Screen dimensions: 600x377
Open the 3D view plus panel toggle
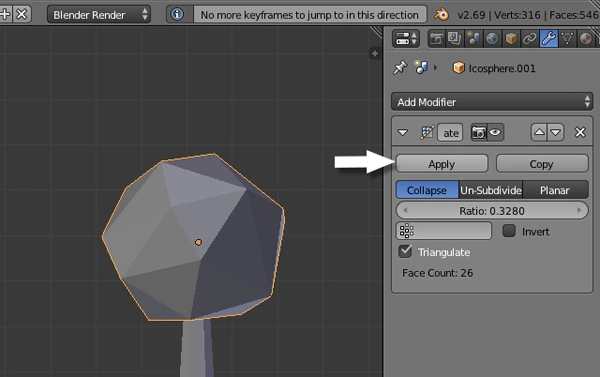375,54
